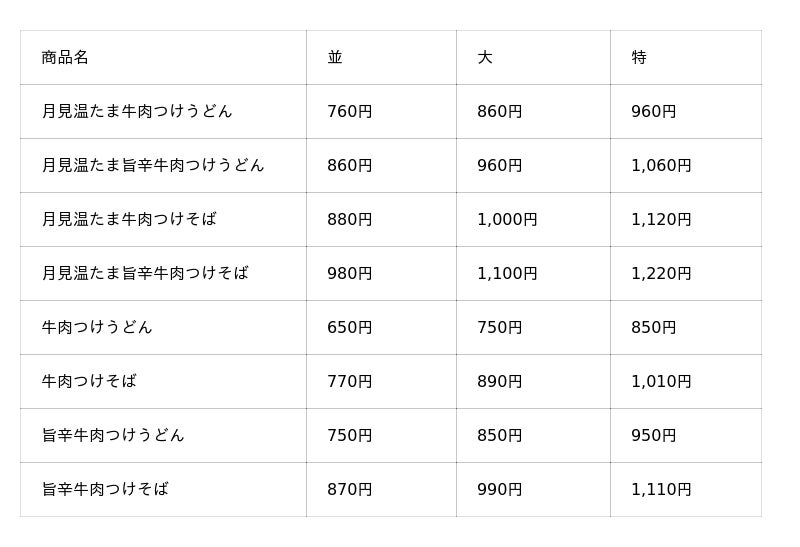Select 月見温たま牛肉つけそば row name
Image resolution: width=800 pixels, height=547 pixels.
[x=129, y=219]
